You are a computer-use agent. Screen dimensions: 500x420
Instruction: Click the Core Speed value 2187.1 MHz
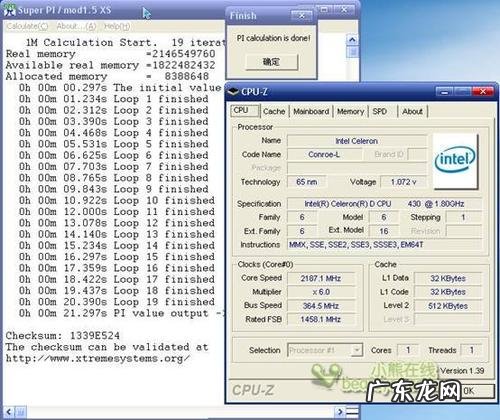click(x=321, y=278)
